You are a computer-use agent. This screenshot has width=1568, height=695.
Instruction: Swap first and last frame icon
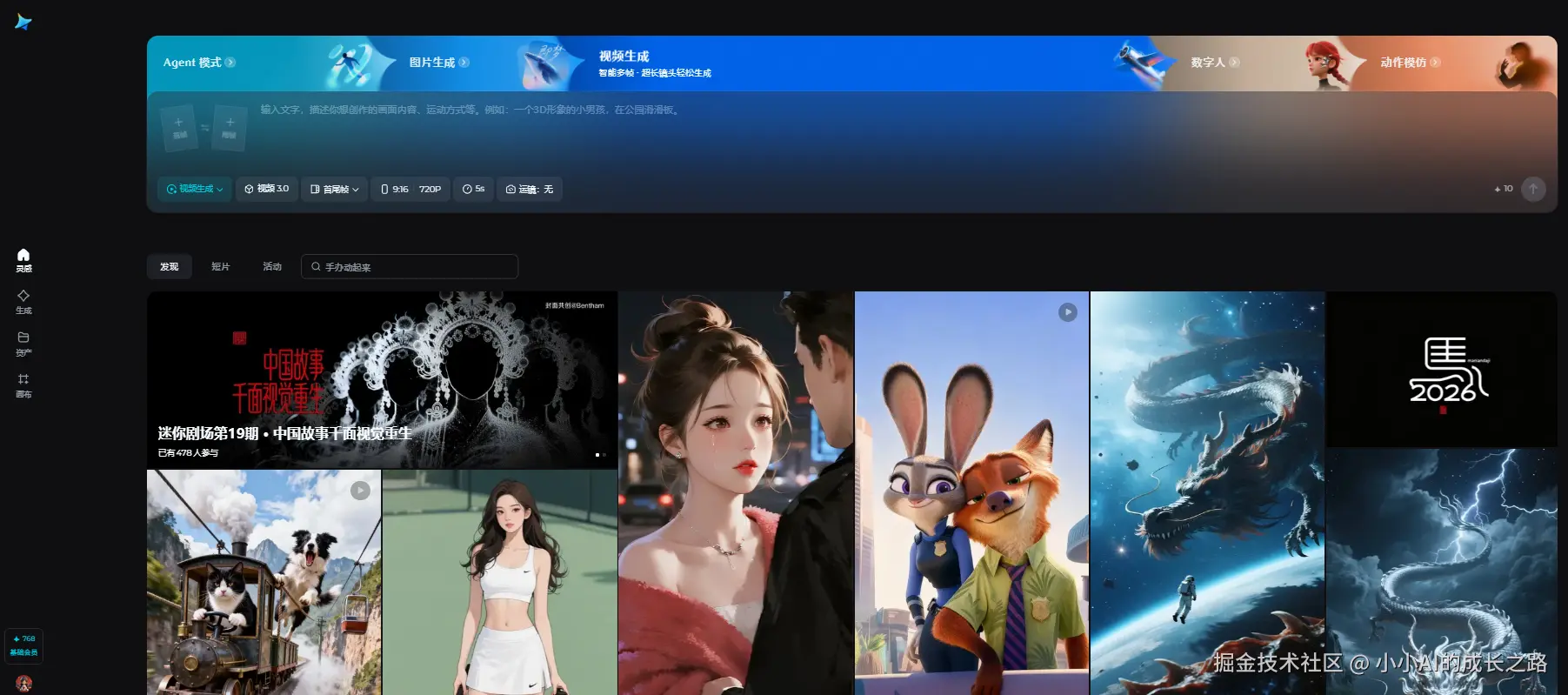pos(205,128)
